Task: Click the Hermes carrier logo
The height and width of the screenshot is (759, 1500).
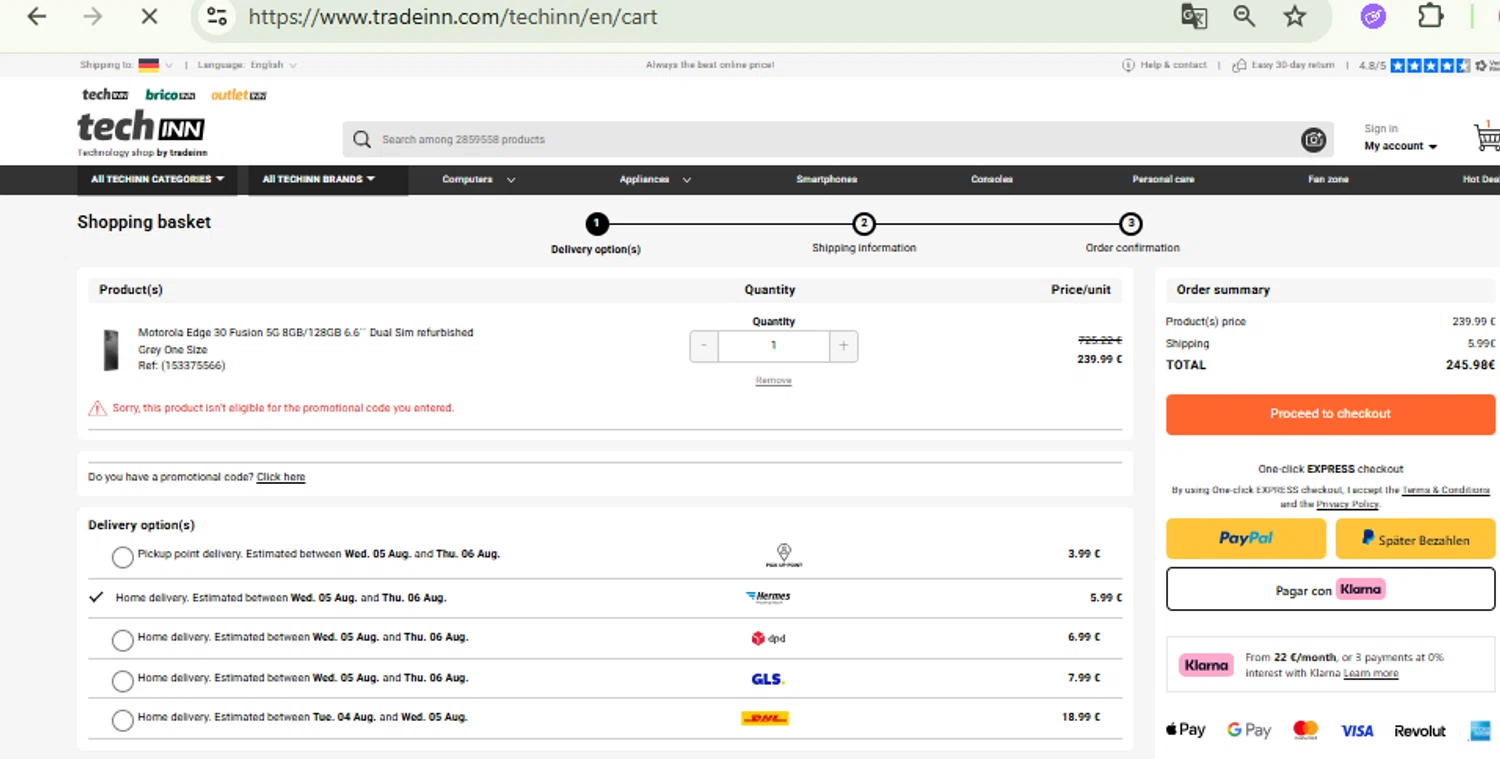Action: 768,597
